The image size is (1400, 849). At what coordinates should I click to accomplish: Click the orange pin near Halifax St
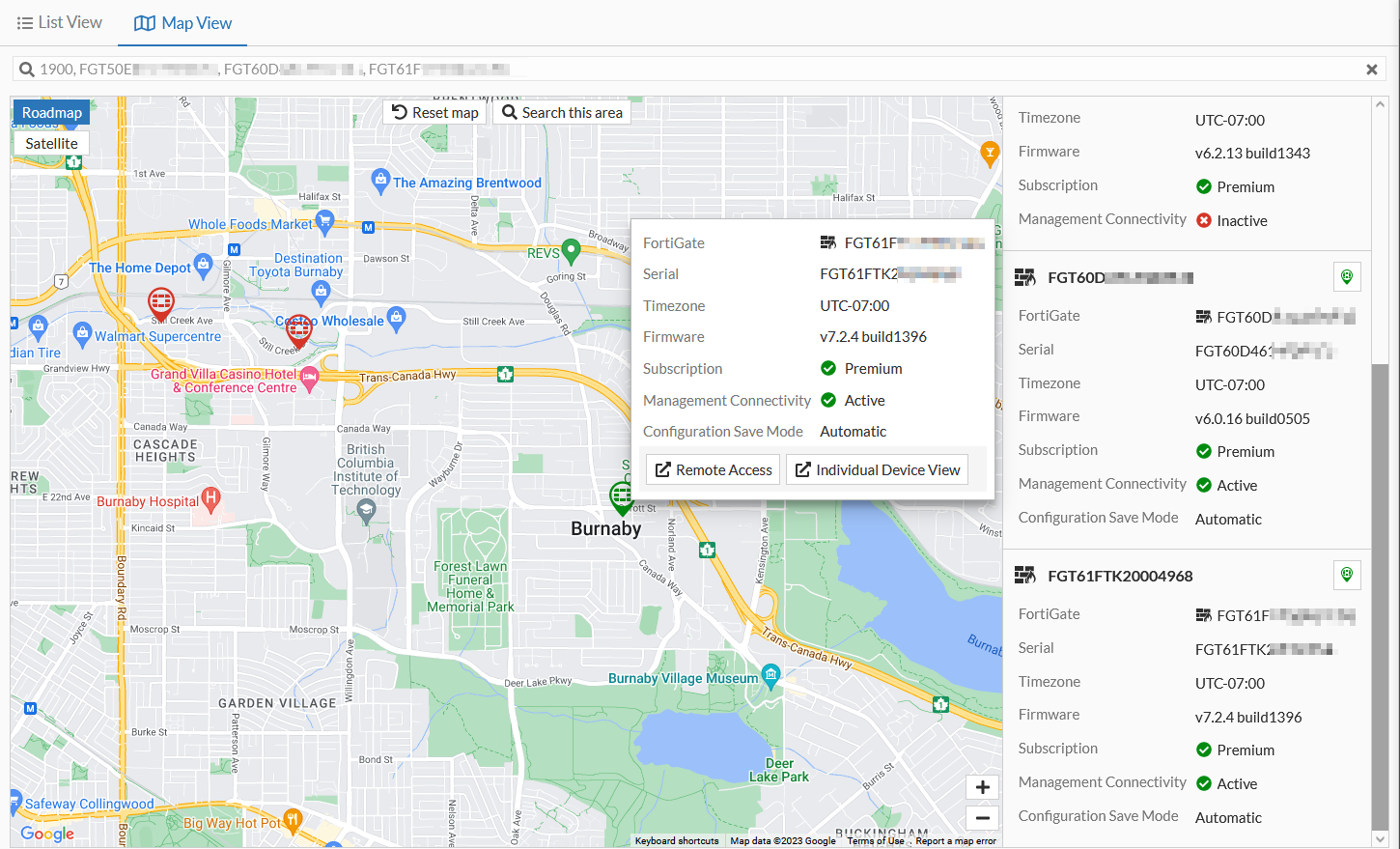coord(990,153)
